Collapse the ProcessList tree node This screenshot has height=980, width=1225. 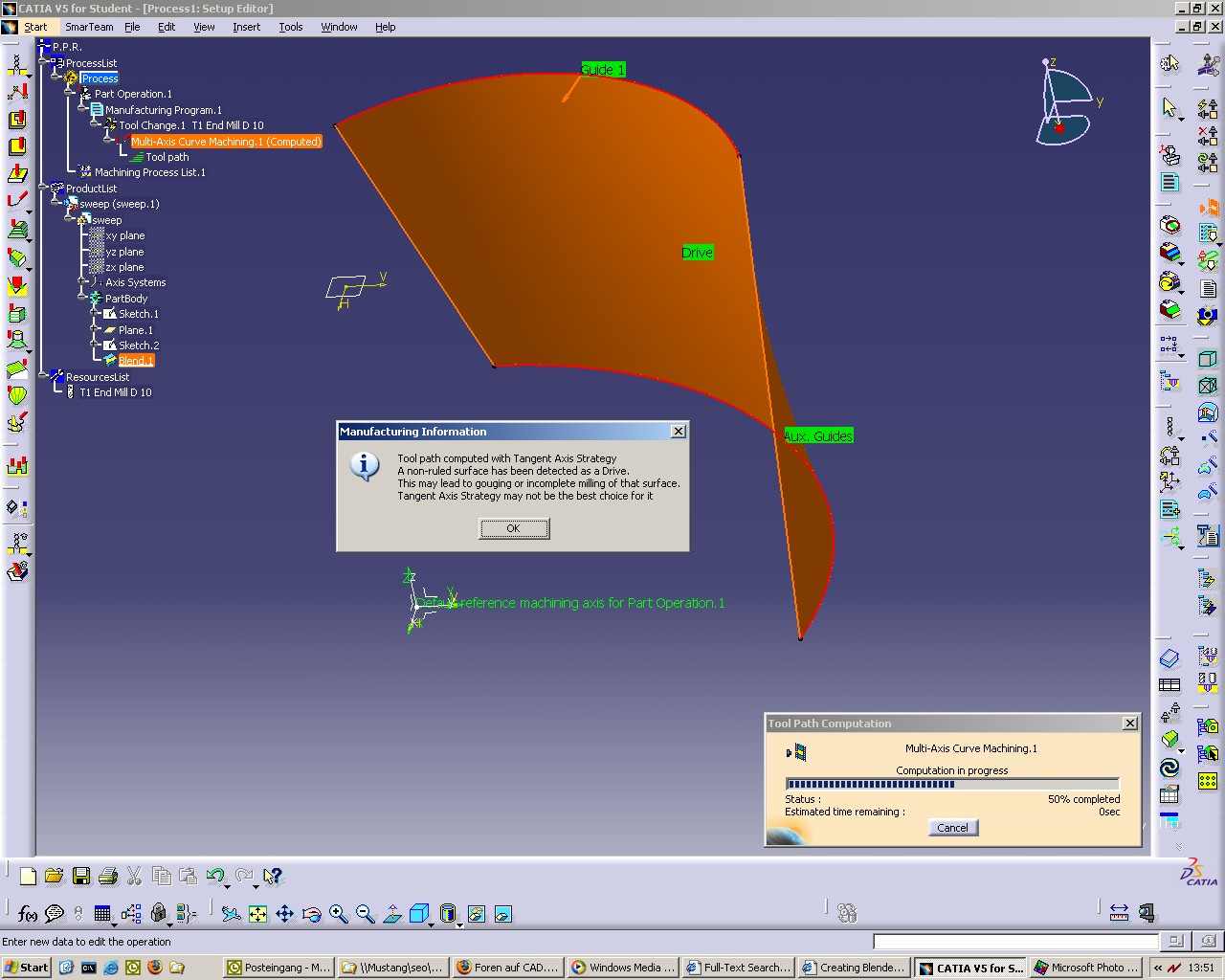43,63
